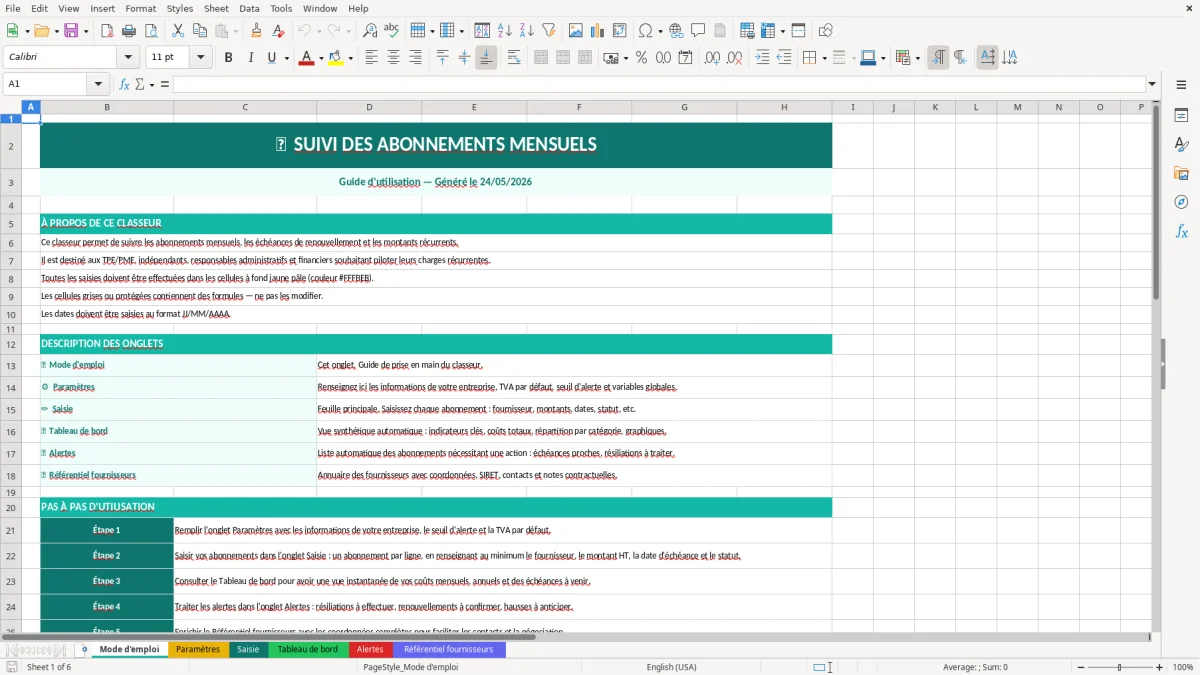Open borders dropdown arrow
Viewport: 1200px width, 675px height.
[x=825, y=58]
